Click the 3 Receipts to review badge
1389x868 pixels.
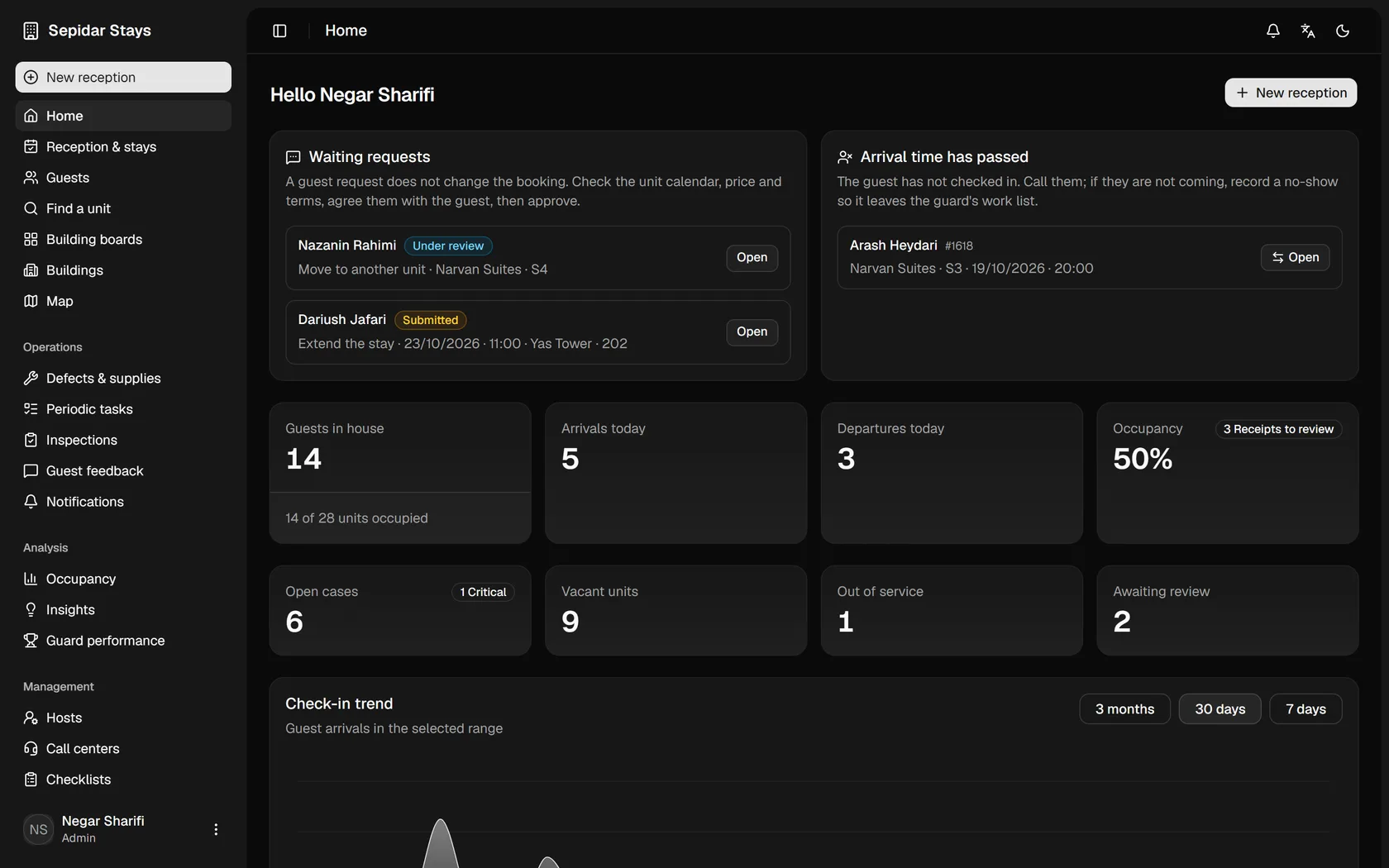tap(1278, 429)
